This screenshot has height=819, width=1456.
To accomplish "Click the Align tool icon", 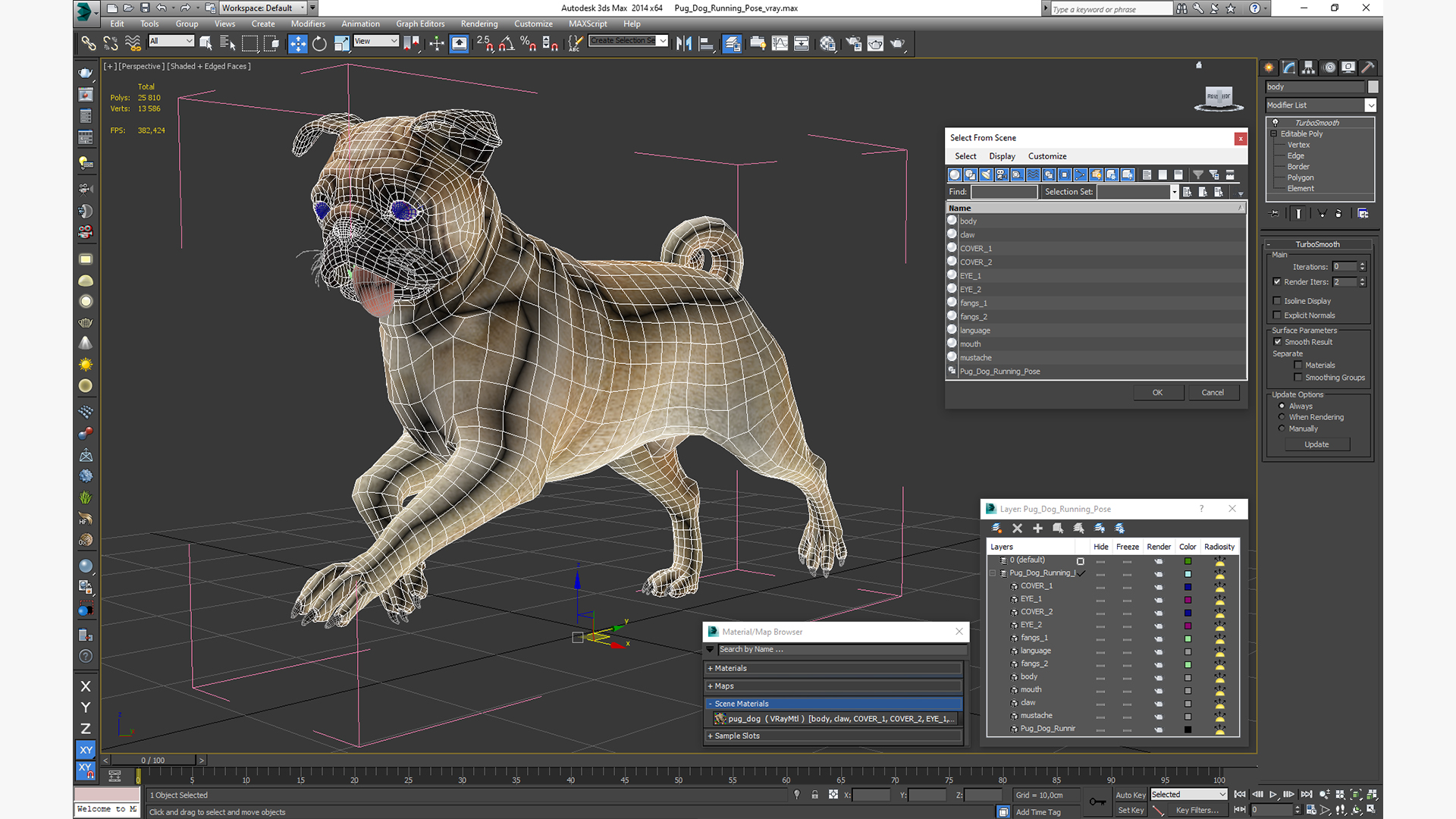I will pos(706,43).
